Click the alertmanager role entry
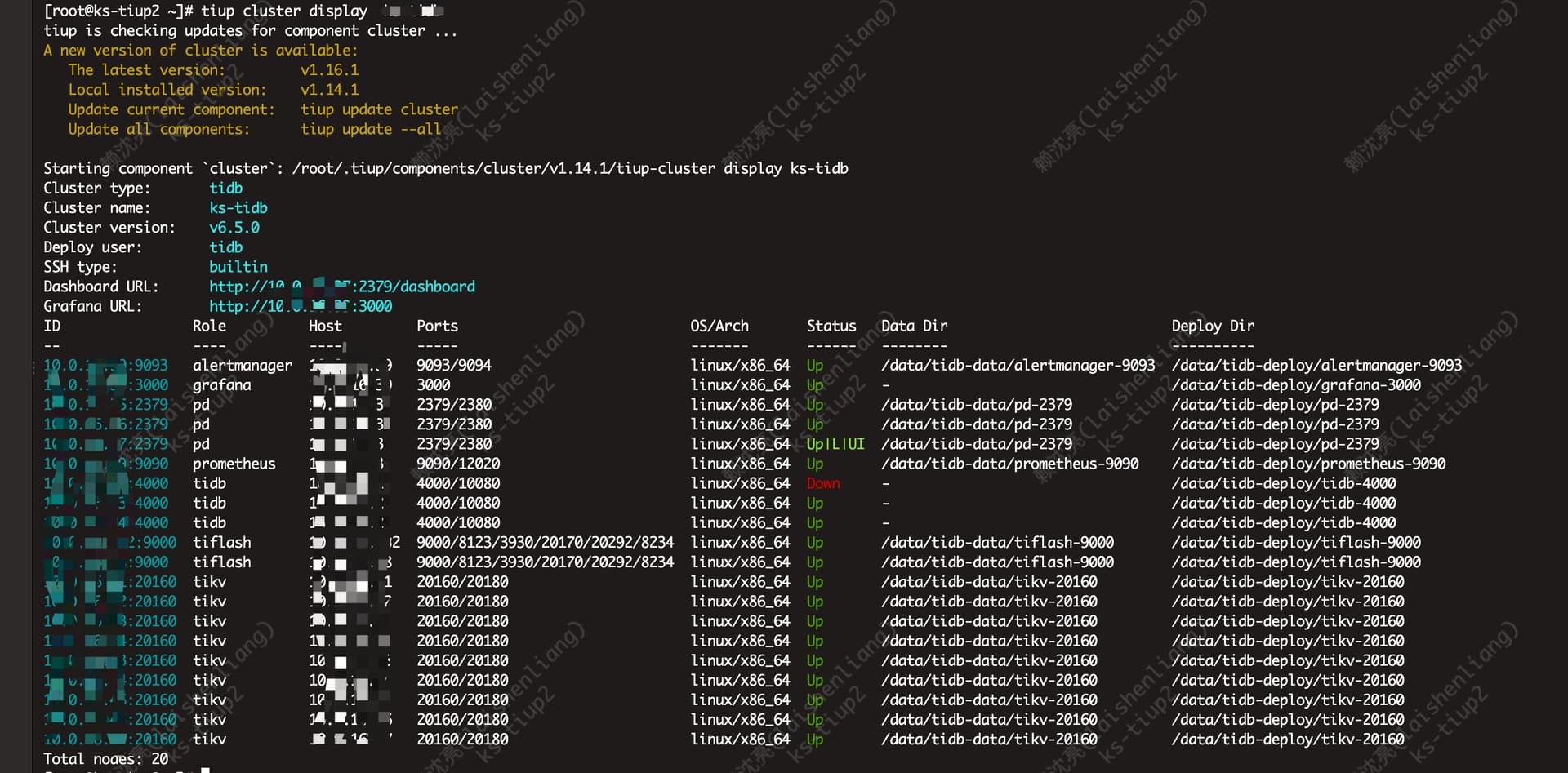The width and height of the screenshot is (1568, 773). tap(242, 365)
